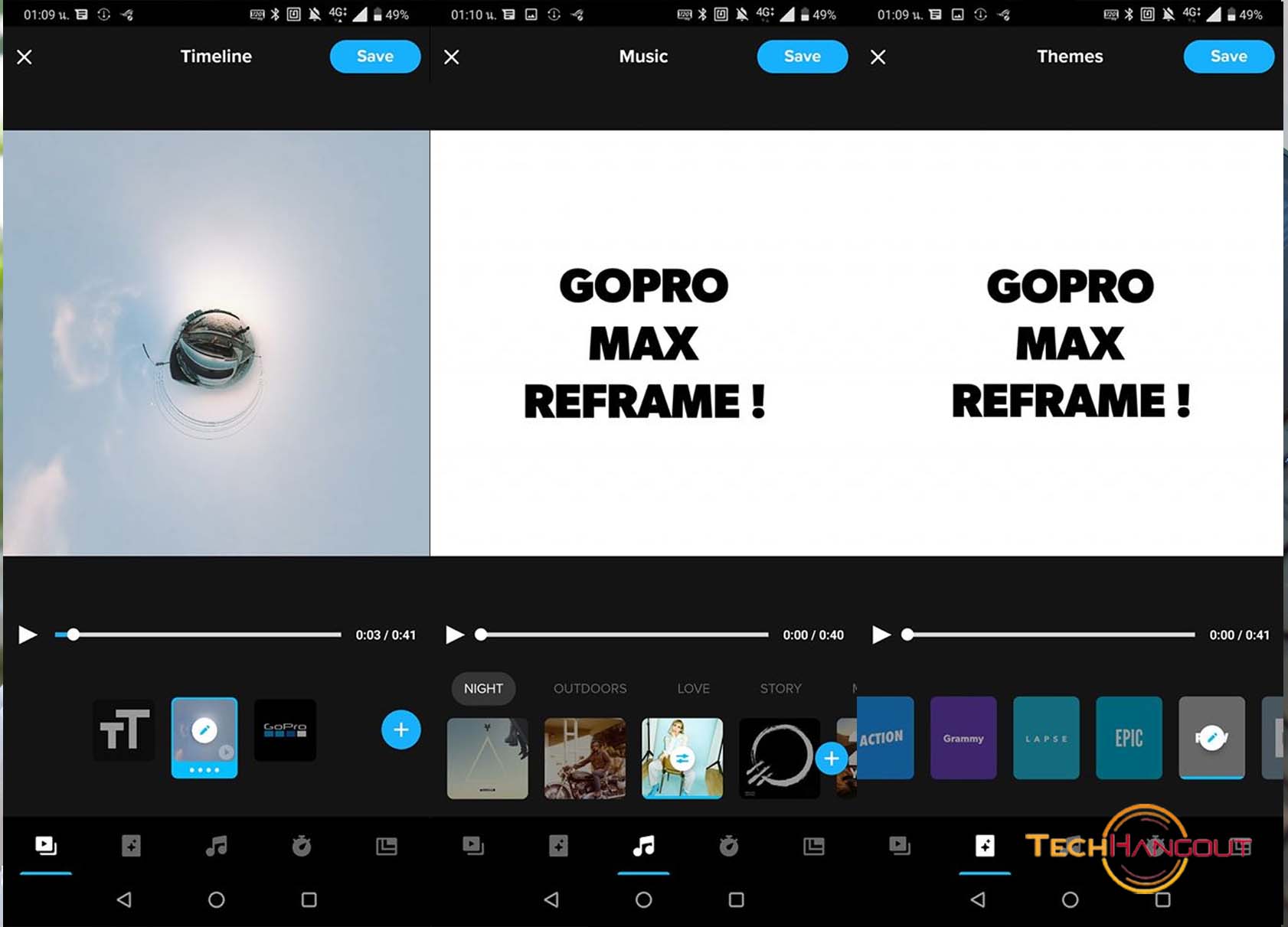This screenshot has height=927, width=1288.
Task: Tap Android recents button below Music screen
Action: tap(736, 899)
